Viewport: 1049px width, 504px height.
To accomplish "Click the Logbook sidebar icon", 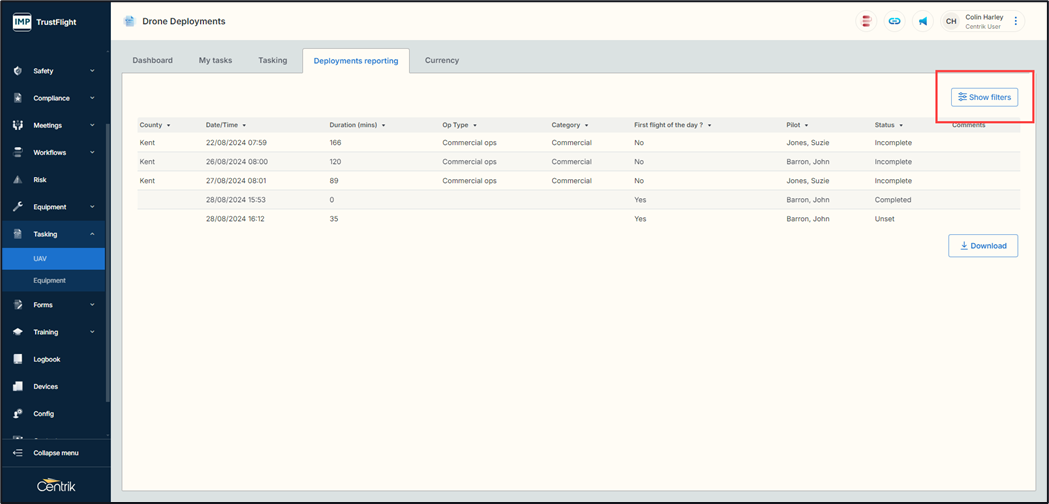I will pos(18,359).
